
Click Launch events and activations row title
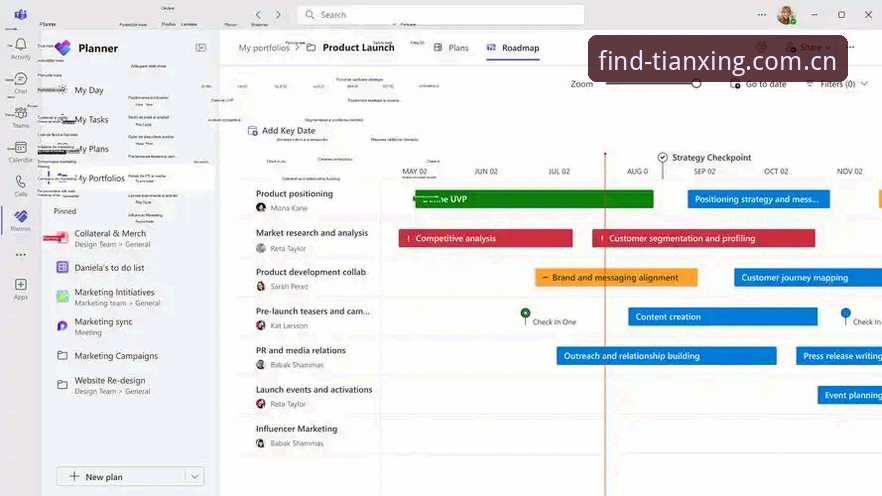pyautogui.click(x=314, y=389)
